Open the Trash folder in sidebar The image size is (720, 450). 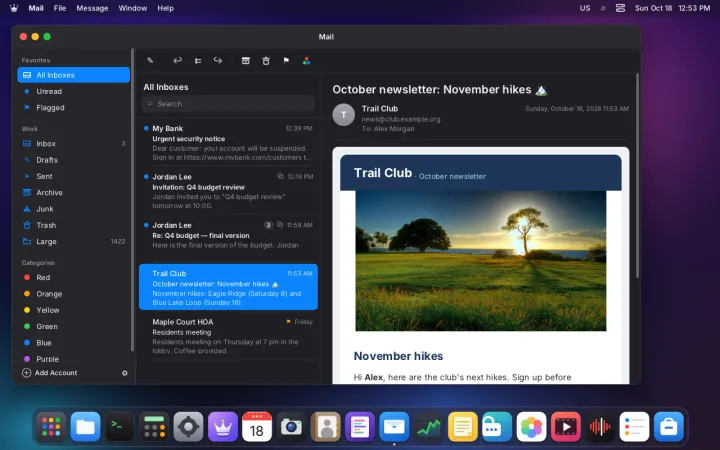73,225
